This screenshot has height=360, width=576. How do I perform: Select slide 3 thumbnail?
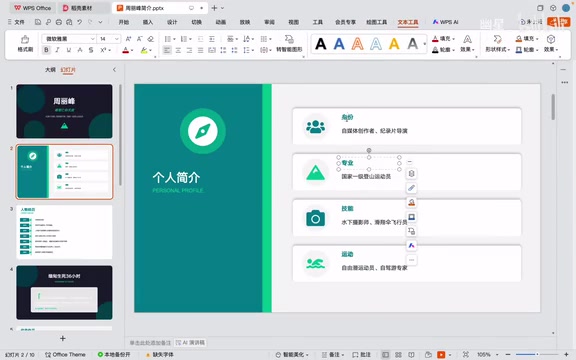64,232
